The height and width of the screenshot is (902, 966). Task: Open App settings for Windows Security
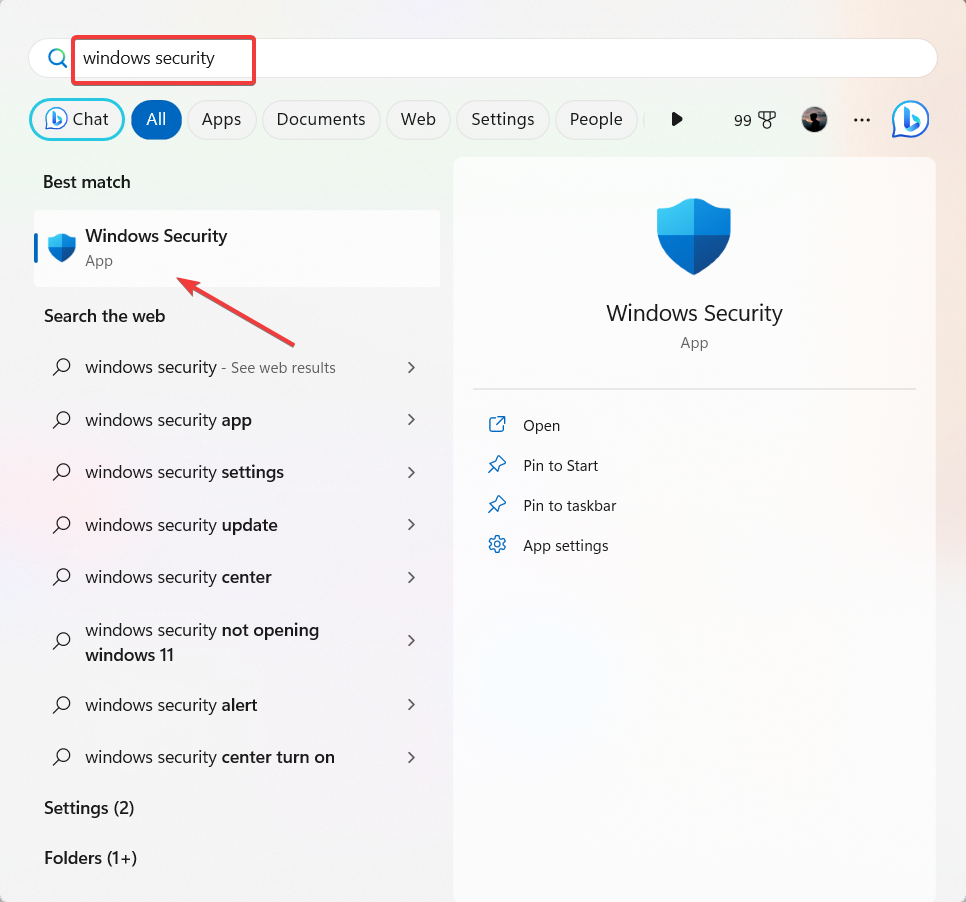point(566,546)
